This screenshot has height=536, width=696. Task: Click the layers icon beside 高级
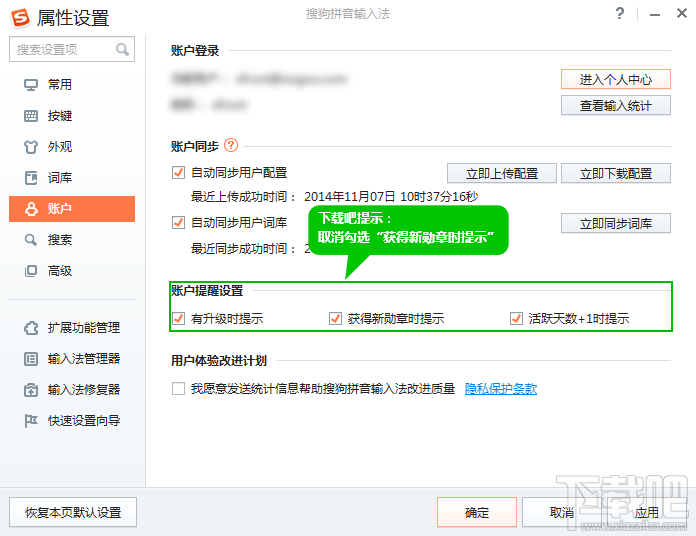tap(31, 271)
